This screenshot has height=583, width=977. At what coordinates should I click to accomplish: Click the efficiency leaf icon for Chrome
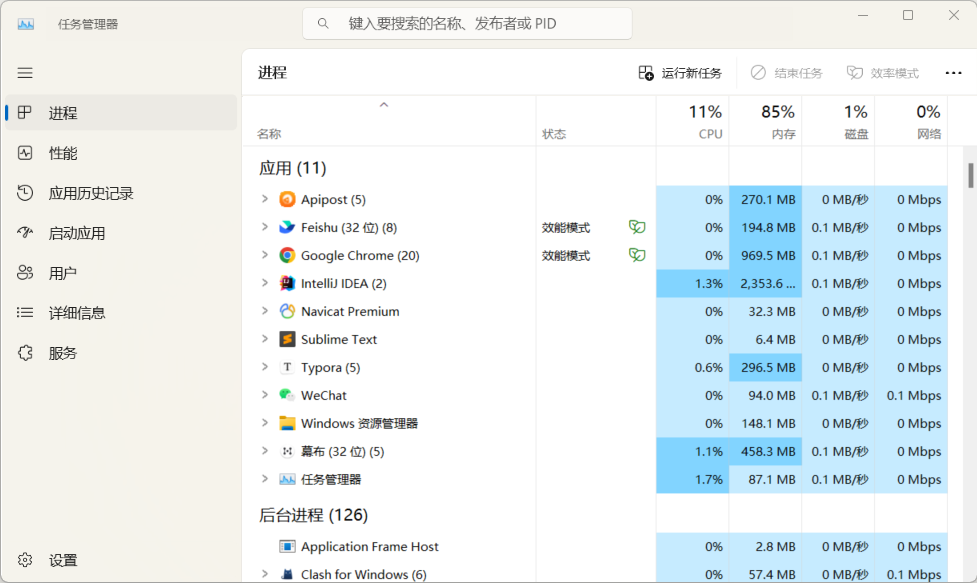pos(637,255)
